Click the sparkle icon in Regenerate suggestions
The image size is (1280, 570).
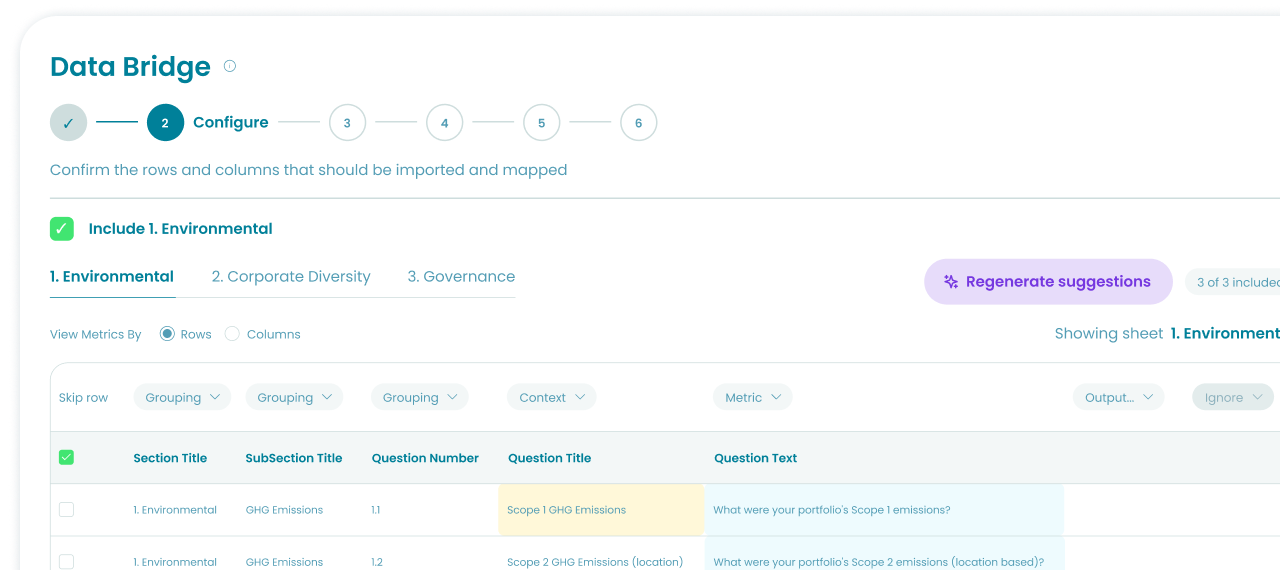coord(951,282)
